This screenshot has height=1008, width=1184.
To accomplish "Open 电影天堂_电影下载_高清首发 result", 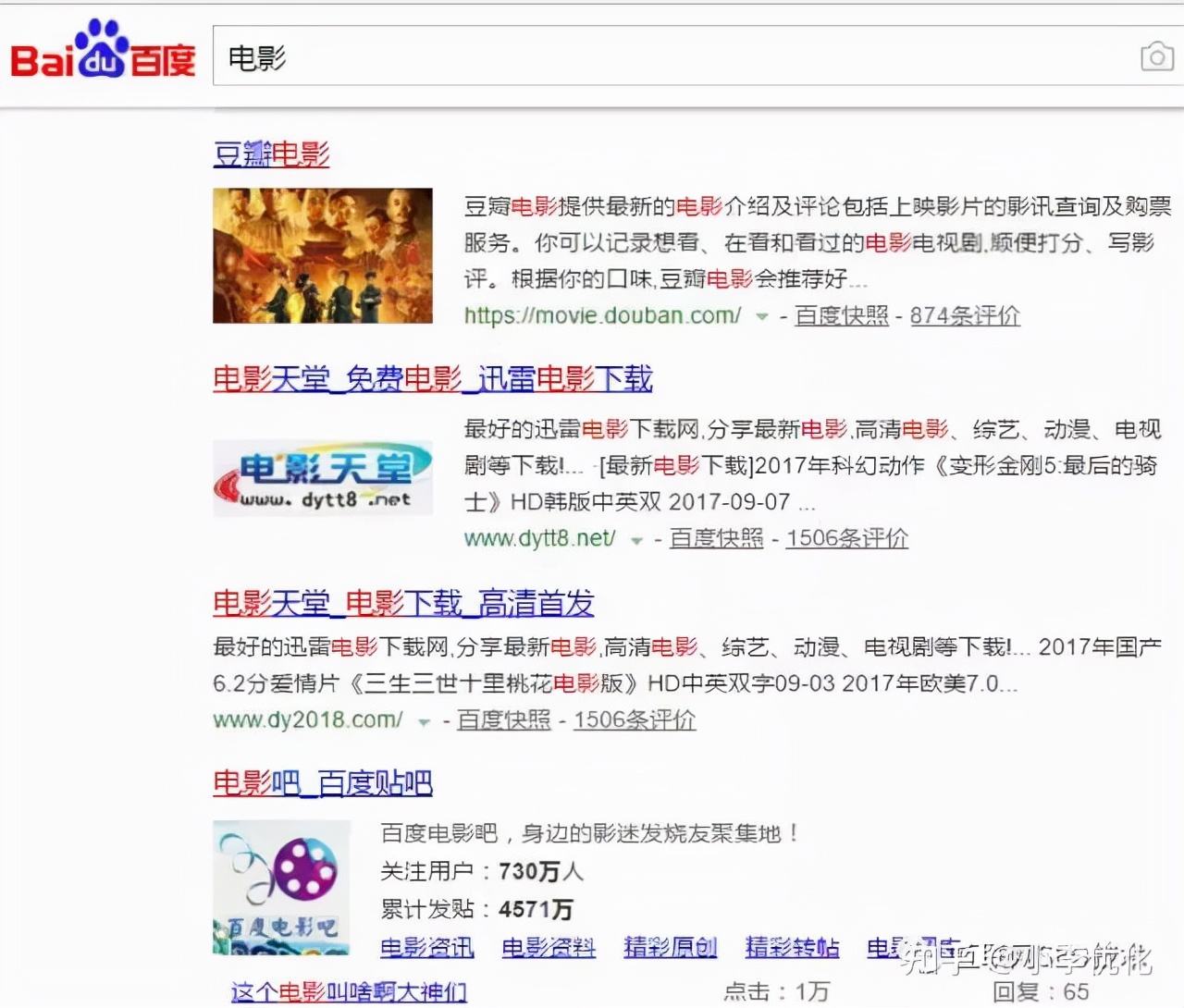I will 402,604.
